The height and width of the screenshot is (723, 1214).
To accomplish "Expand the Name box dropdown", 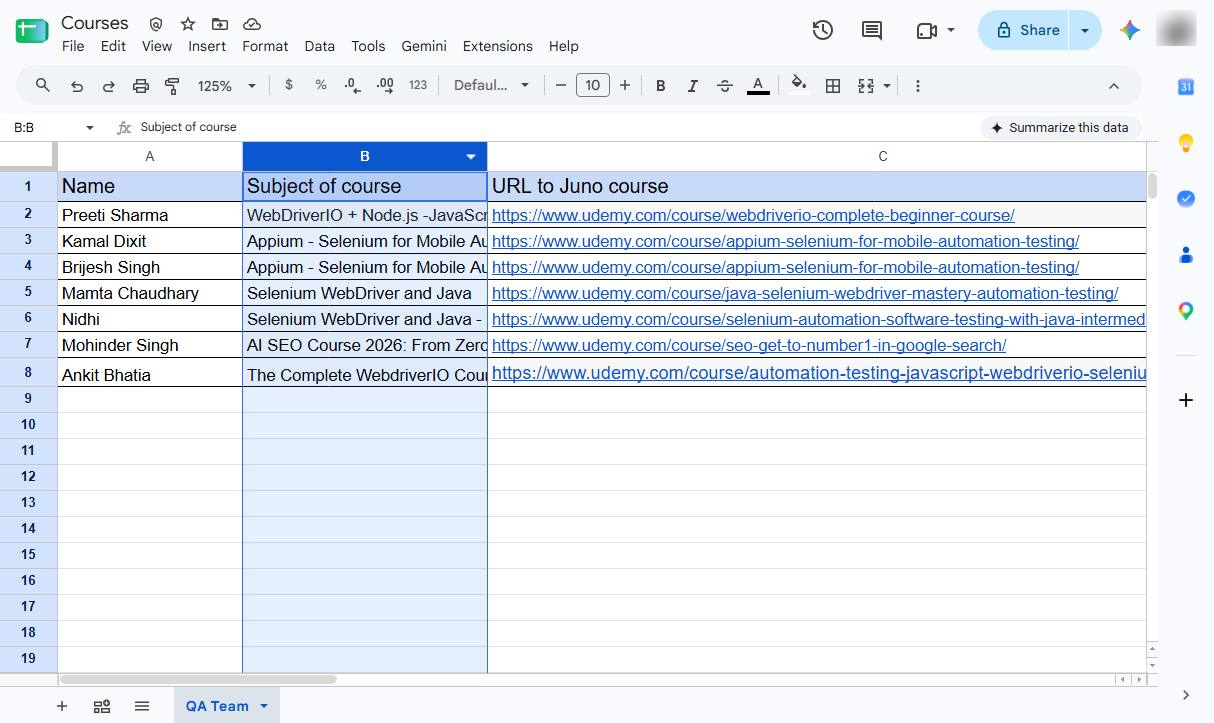I will (x=90, y=128).
